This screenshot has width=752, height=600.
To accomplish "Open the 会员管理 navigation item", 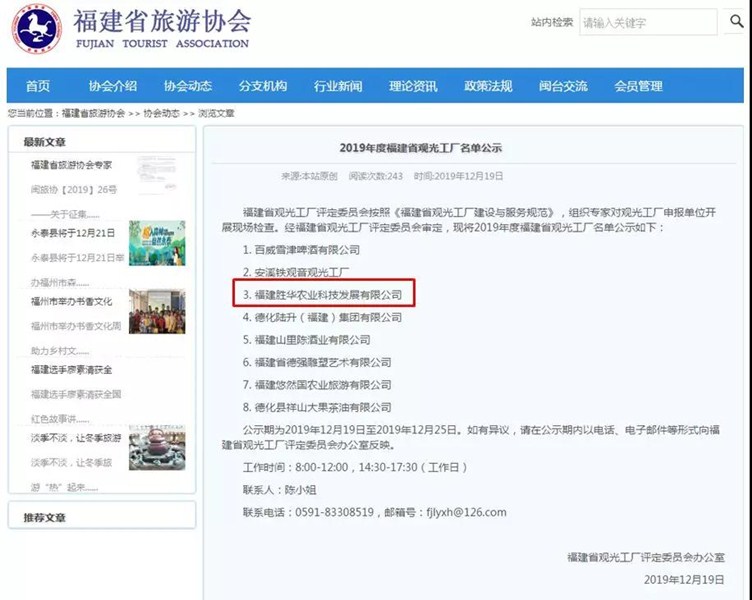I will [x=638, y=86].
